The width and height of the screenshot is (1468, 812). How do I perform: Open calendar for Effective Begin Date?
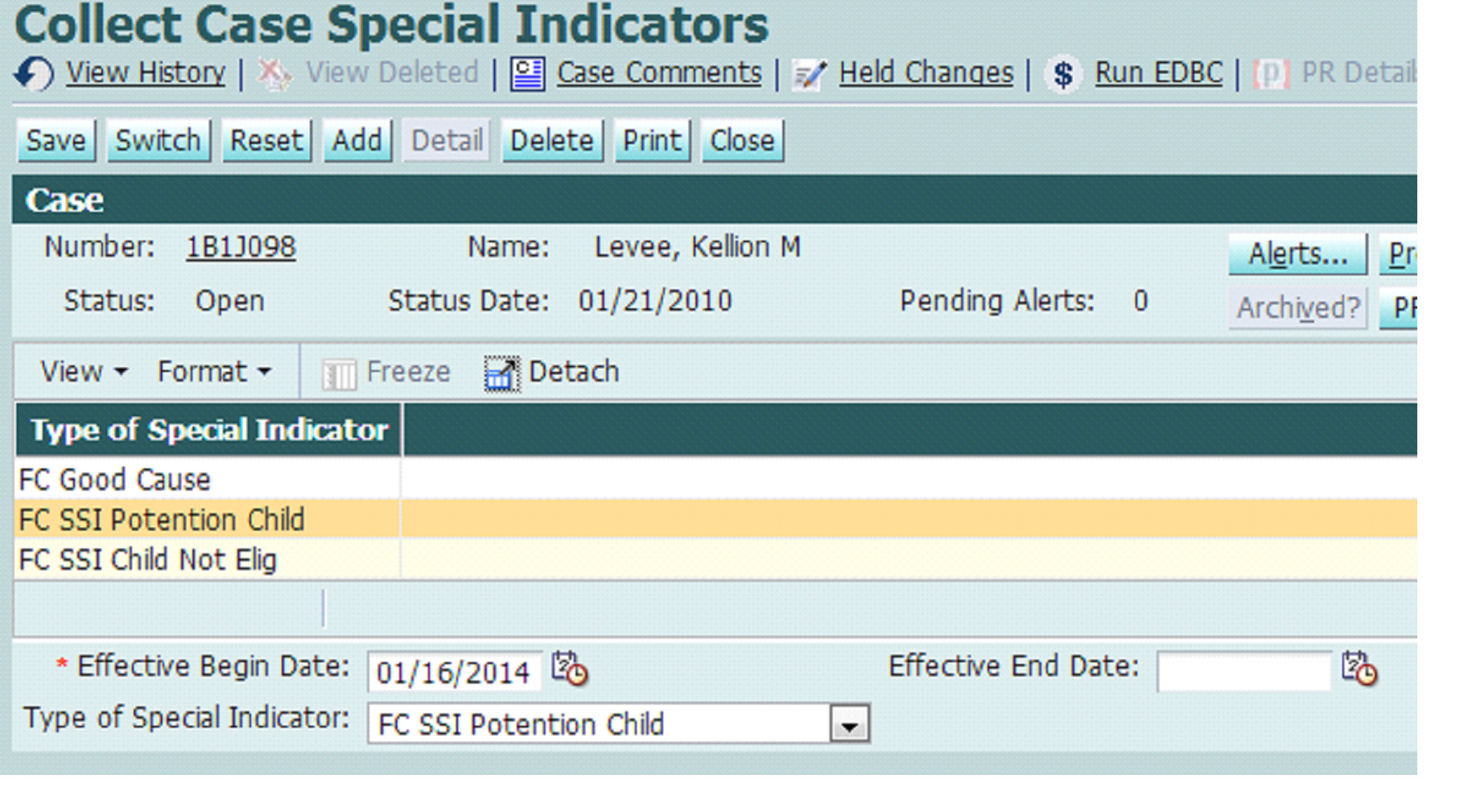[x=570, y=669]
